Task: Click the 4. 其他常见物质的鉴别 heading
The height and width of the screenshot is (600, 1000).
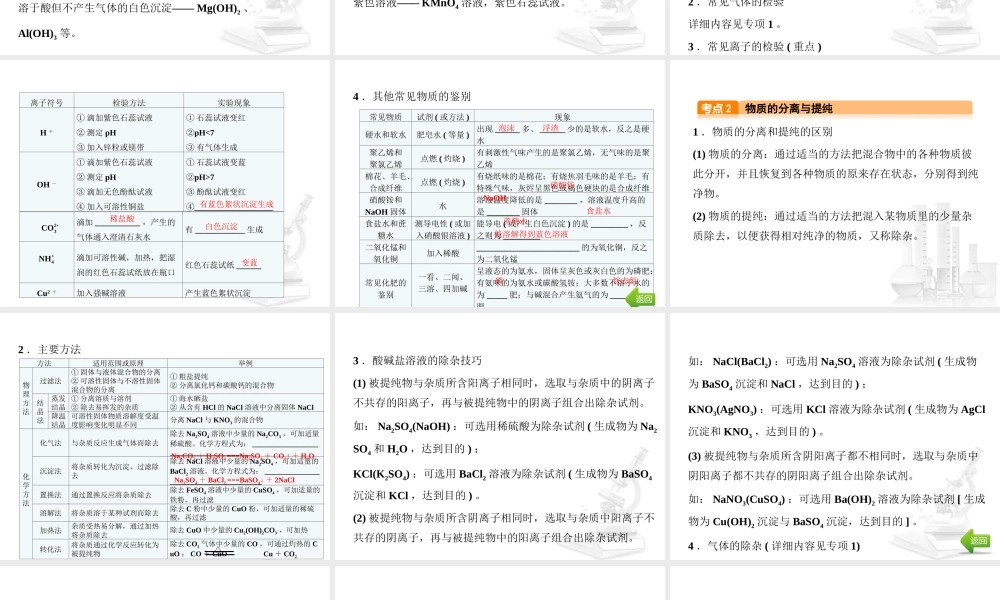Action: 412,96
